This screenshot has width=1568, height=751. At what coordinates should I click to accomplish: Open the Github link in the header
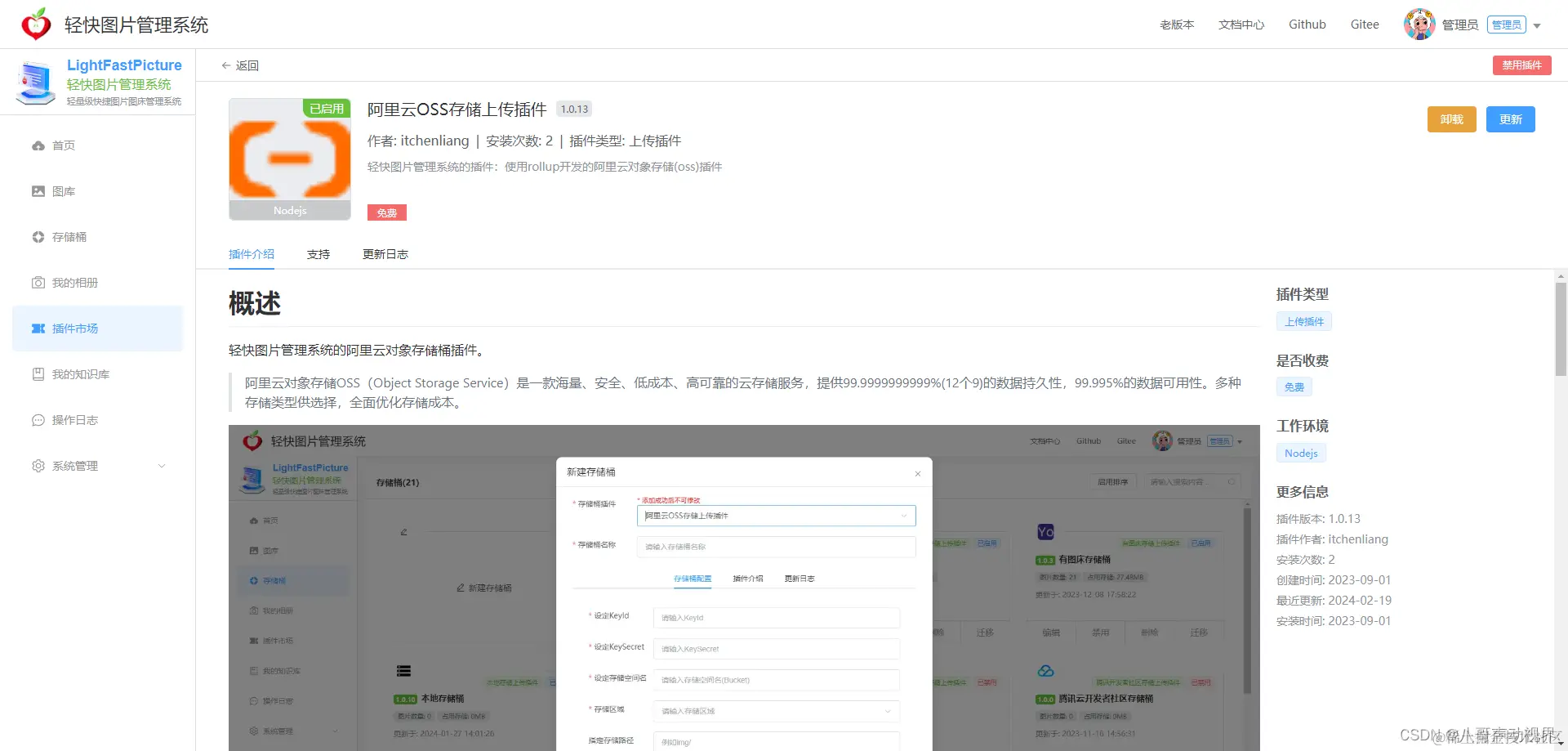coord(1307,25)
